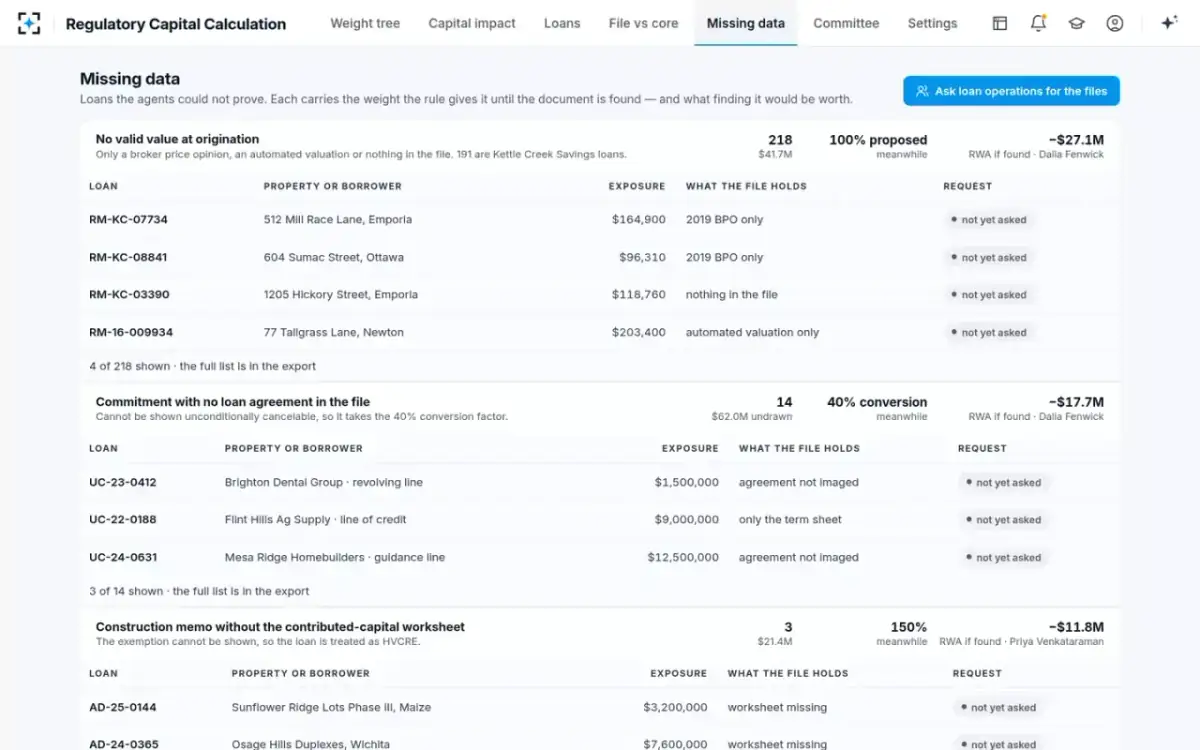Click the $12,500,000 exposure value
This screenshot has width=1200, height=750.
click(683, 558)
